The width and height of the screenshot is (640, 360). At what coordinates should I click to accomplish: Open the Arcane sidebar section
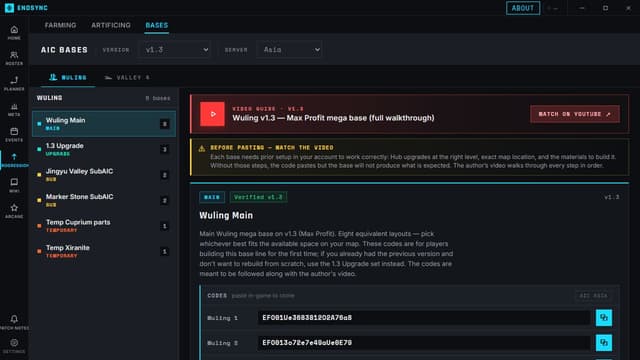[x=14, y=211]
